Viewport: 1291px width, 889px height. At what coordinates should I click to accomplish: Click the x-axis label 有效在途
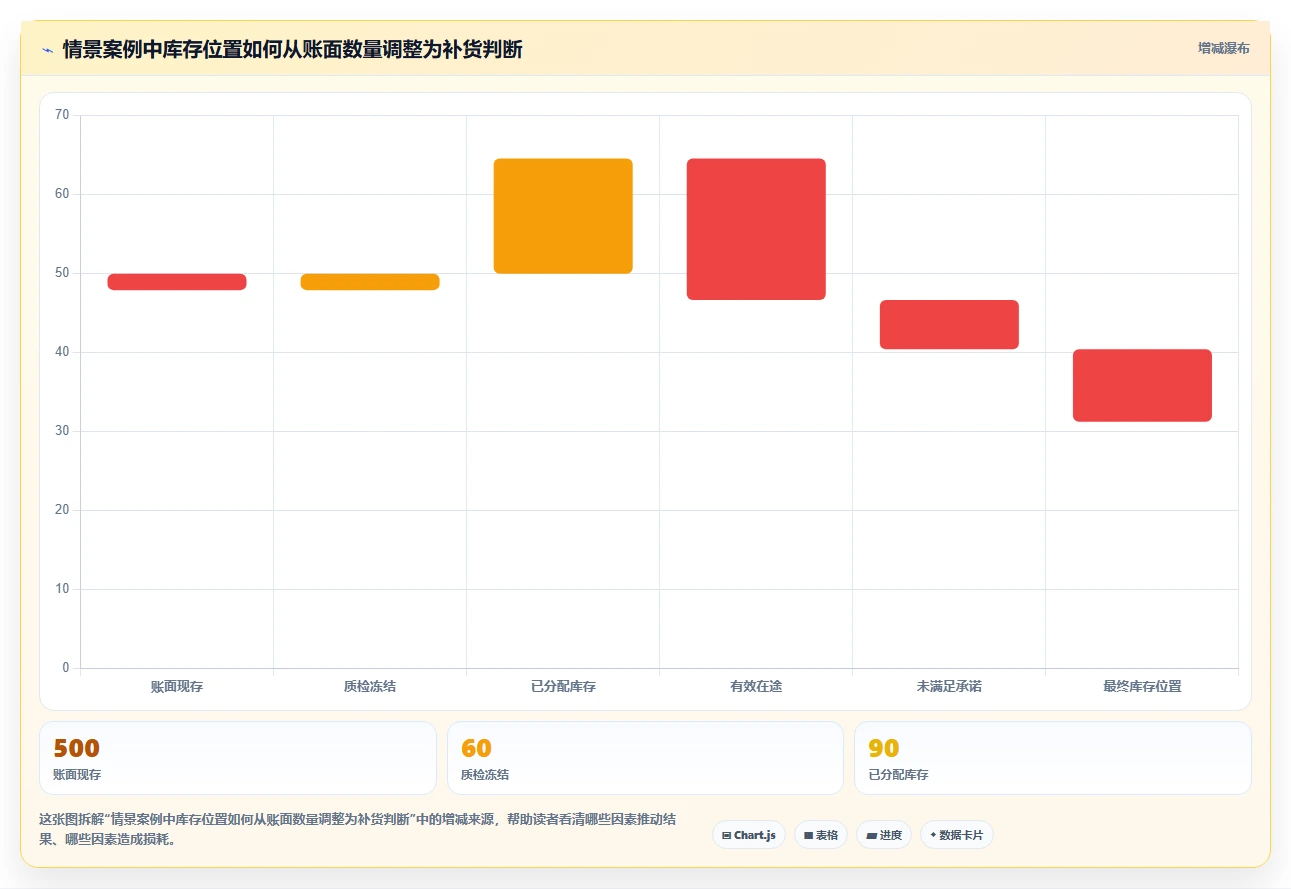756,687
